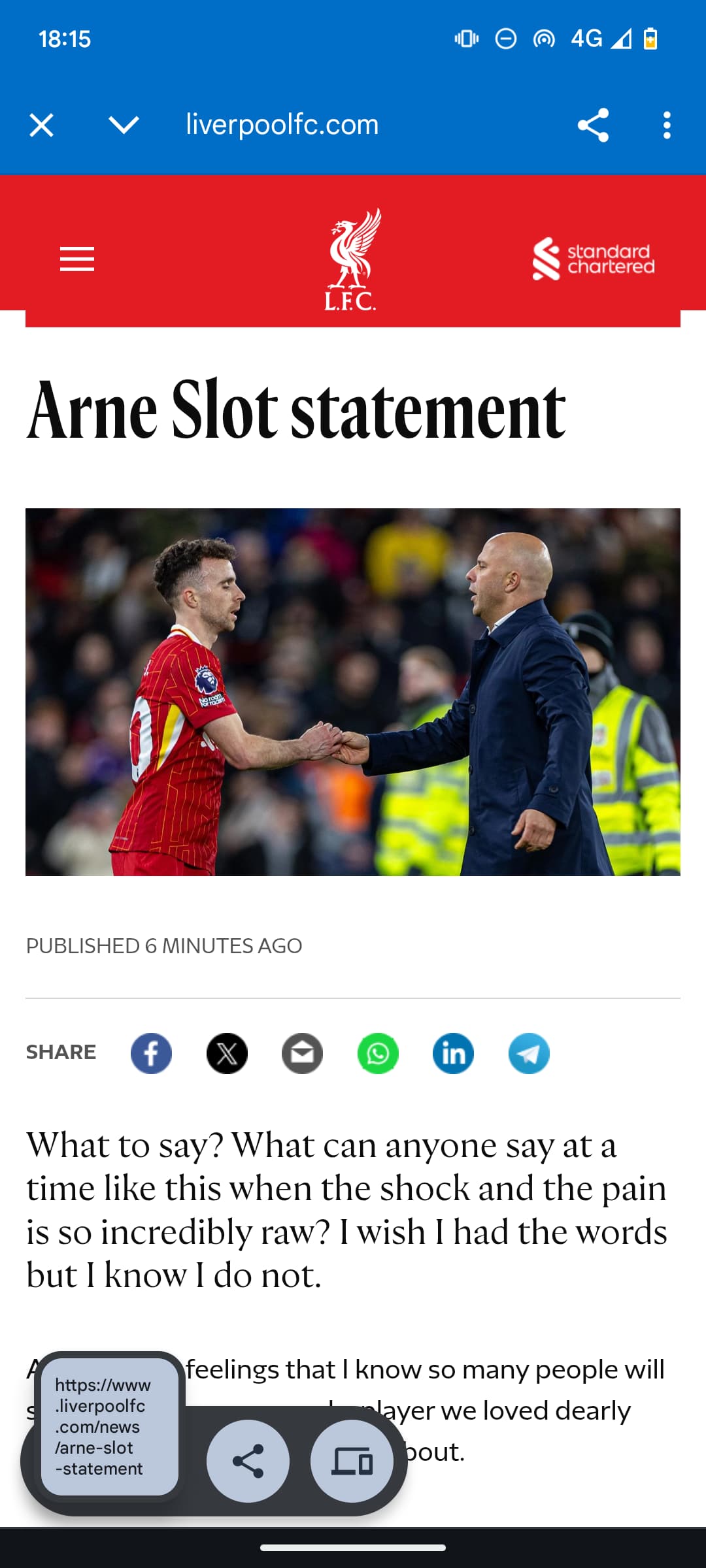Viewport: 706px width, 1568px height.
Task: Tap the Arne Slot statement headline
Action: click(x=296, y=410)
